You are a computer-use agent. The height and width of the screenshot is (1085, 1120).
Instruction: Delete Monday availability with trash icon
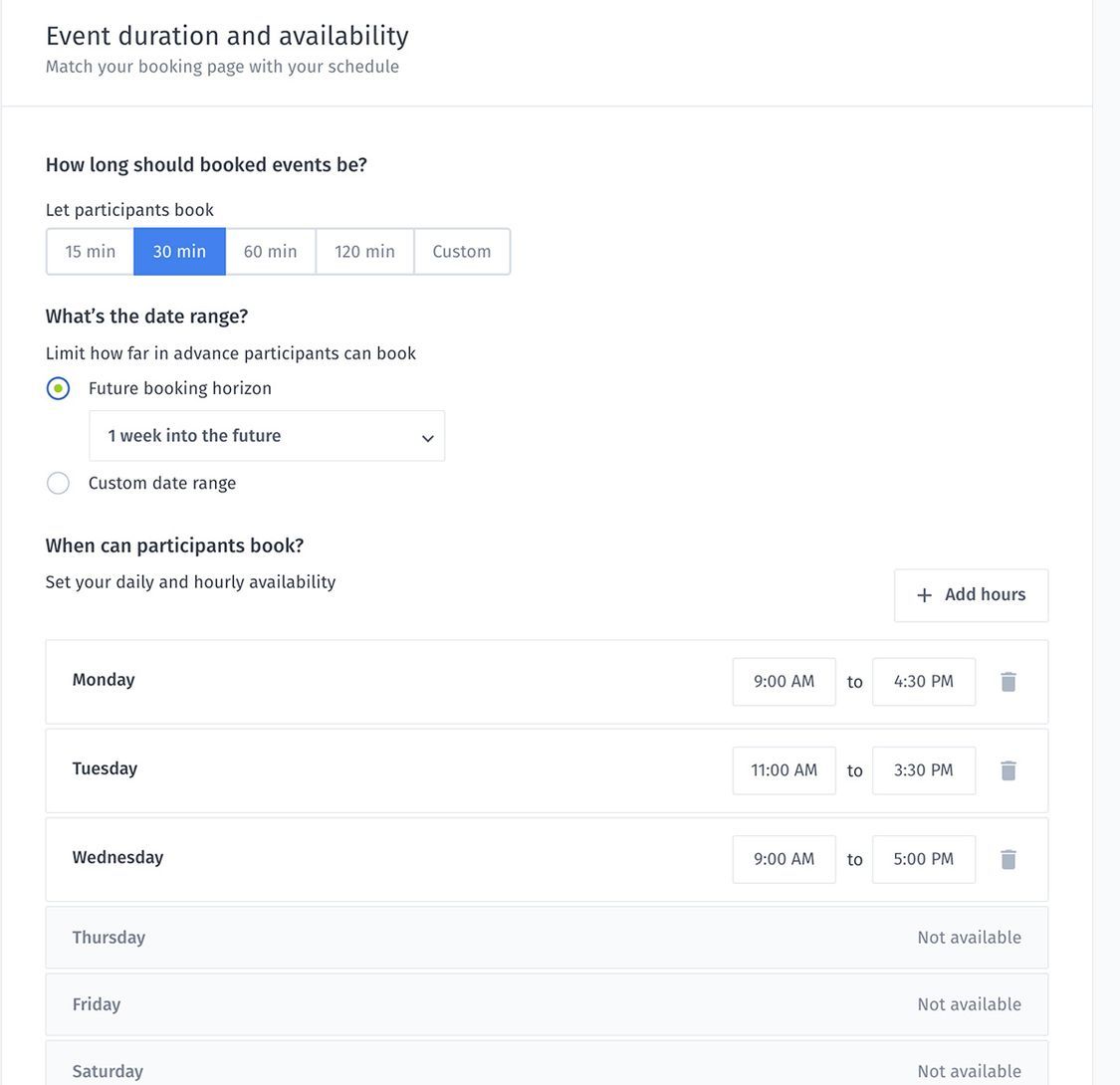[1008, 682]
